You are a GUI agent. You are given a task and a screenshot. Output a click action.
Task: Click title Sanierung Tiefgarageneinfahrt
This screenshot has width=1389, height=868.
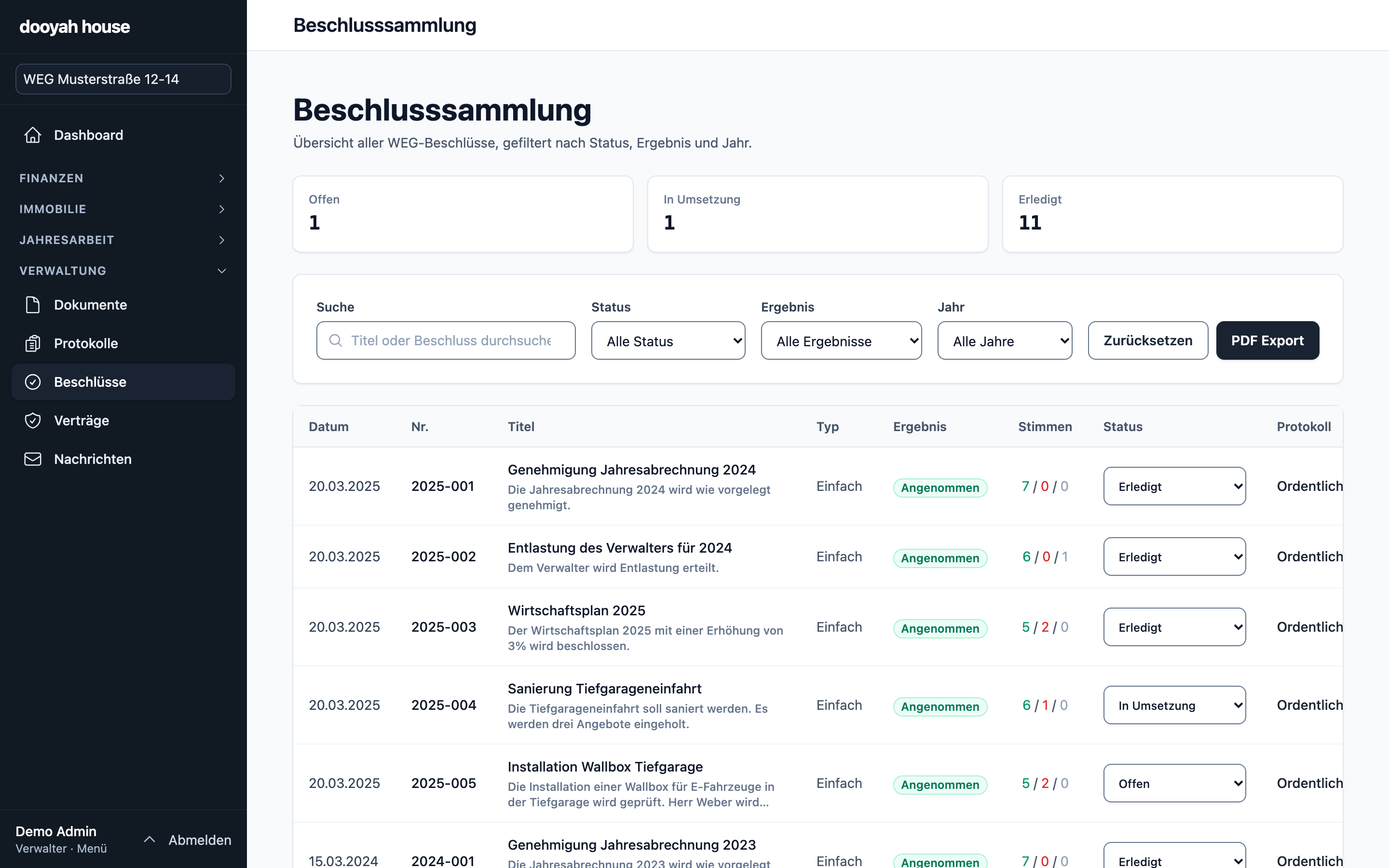click(604, 688)
